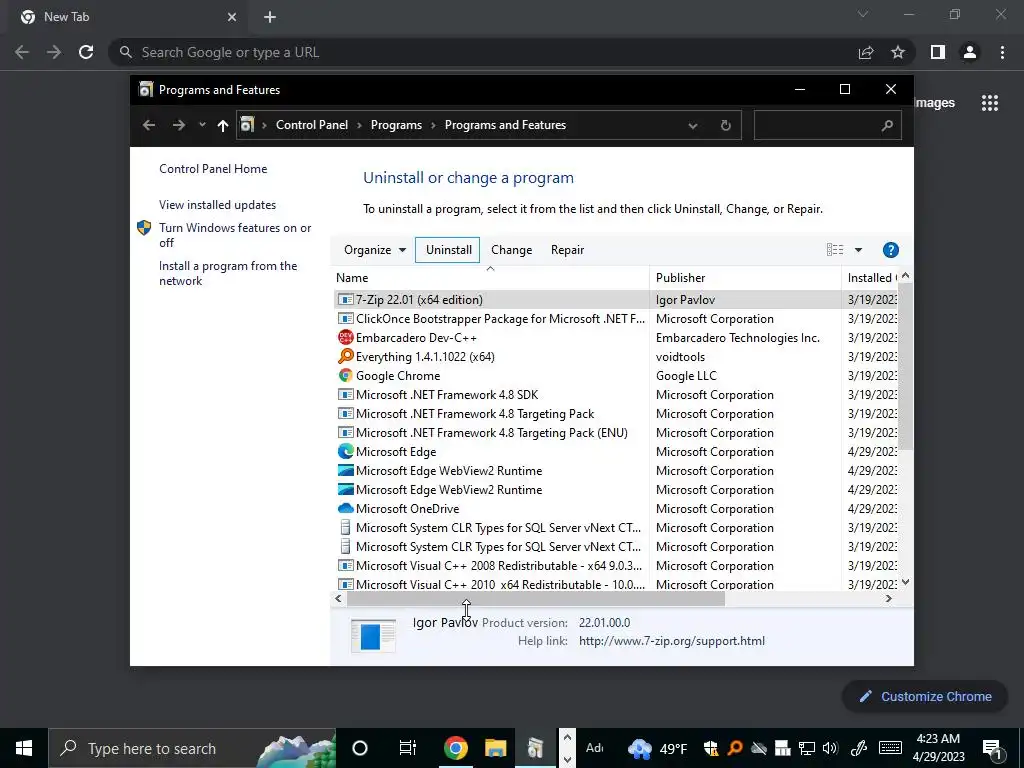Click the Chrome taskbar icon

(456, 748)
